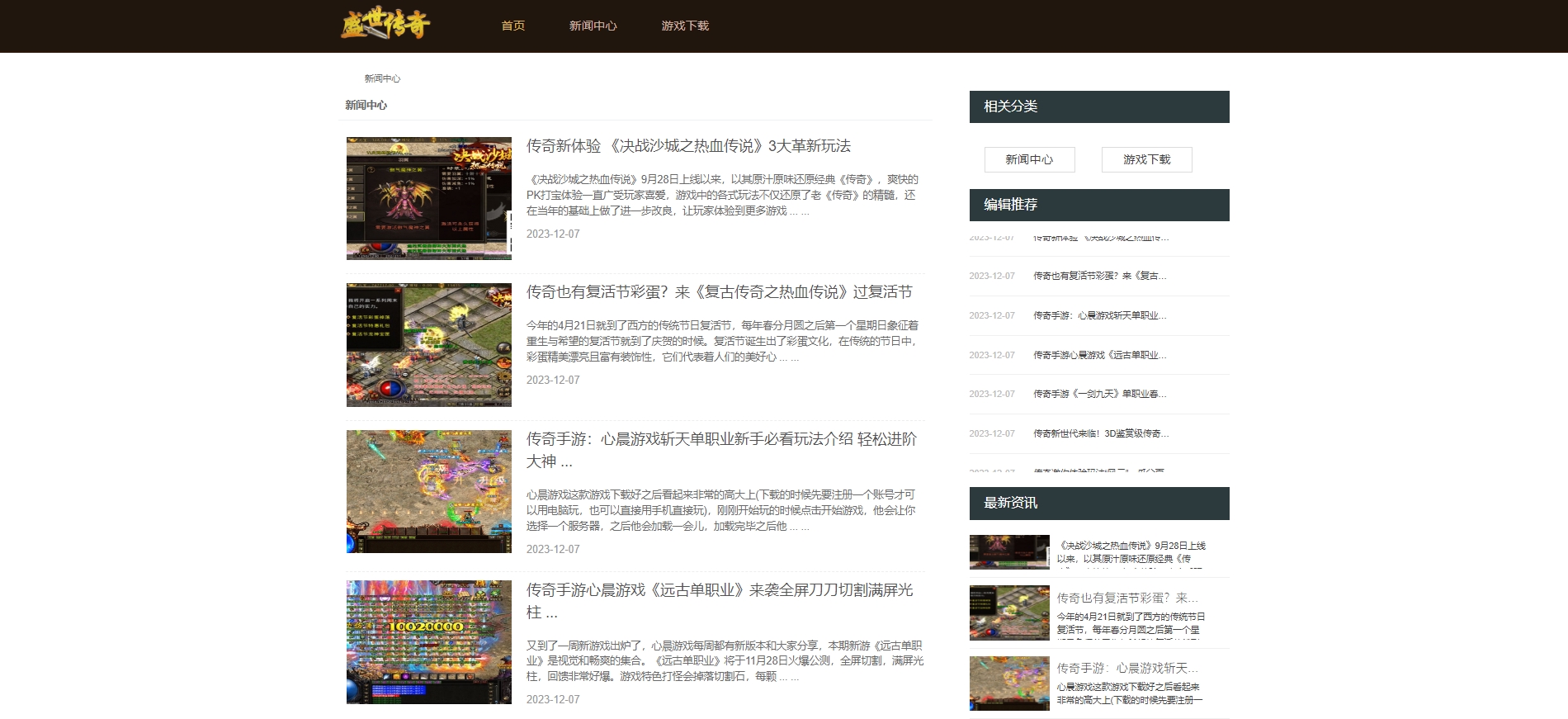Open 编辑推荐 item 传奇手游《一剑九天》单职业春…
Screen dimensions: 1568x719
click(1100, 394)
